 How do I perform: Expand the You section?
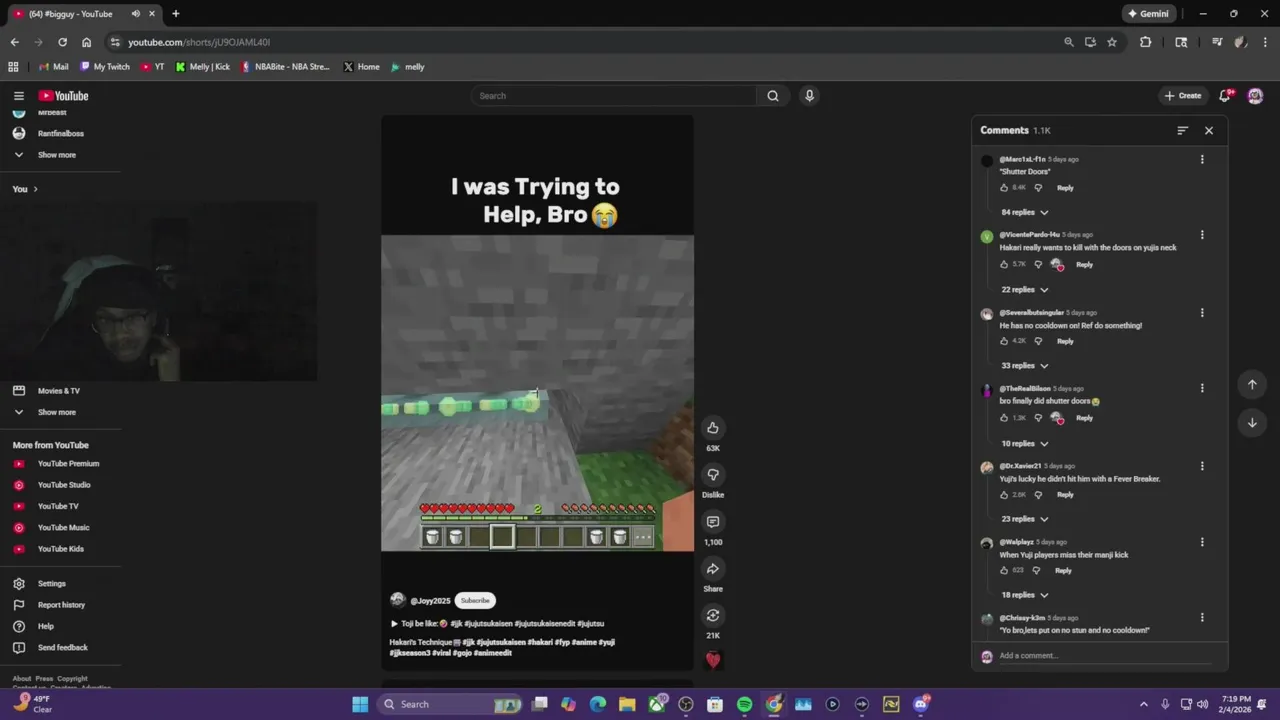25,189
